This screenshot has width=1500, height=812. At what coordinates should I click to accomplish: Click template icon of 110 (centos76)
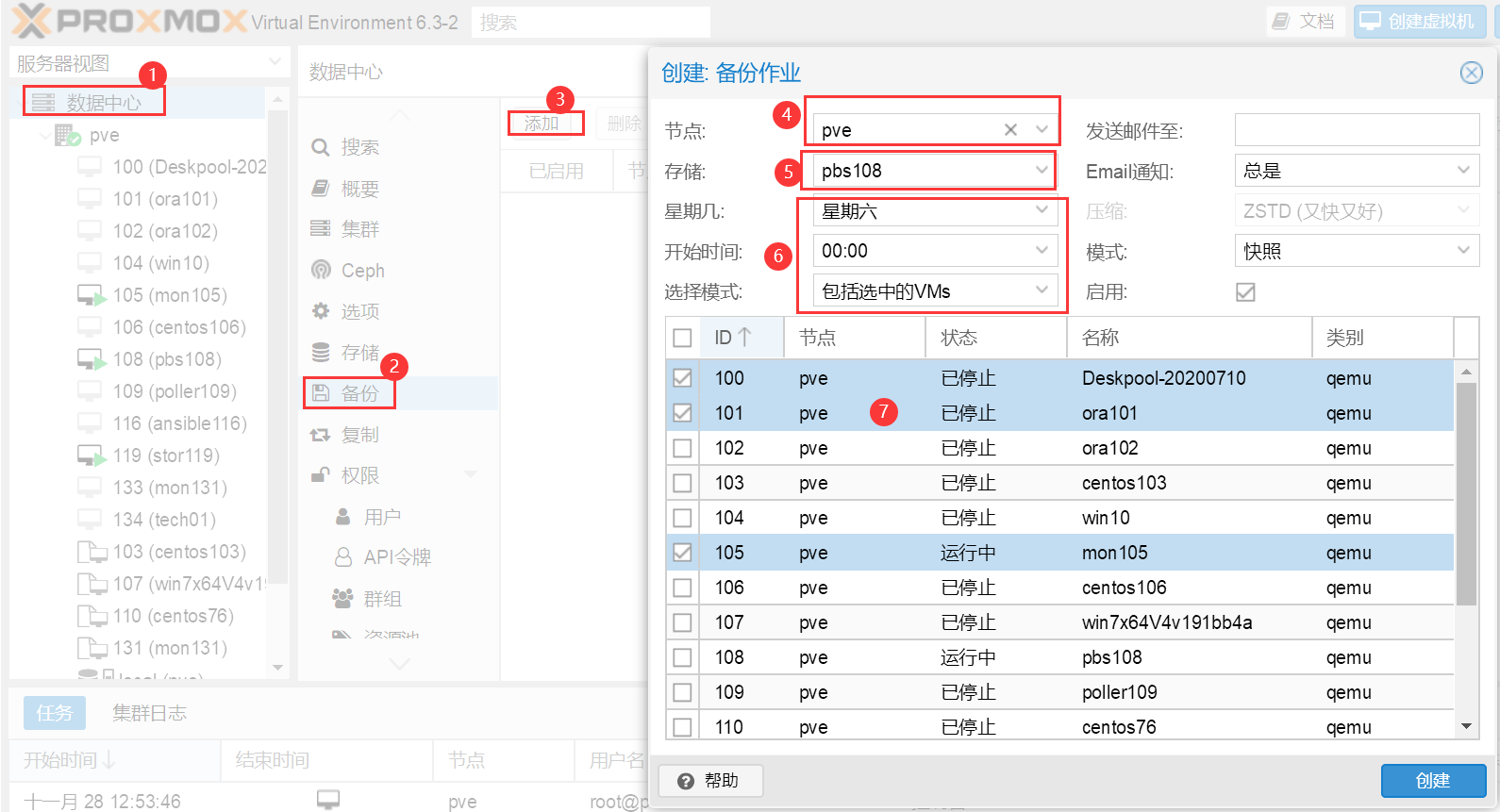(x=92, y=616)
